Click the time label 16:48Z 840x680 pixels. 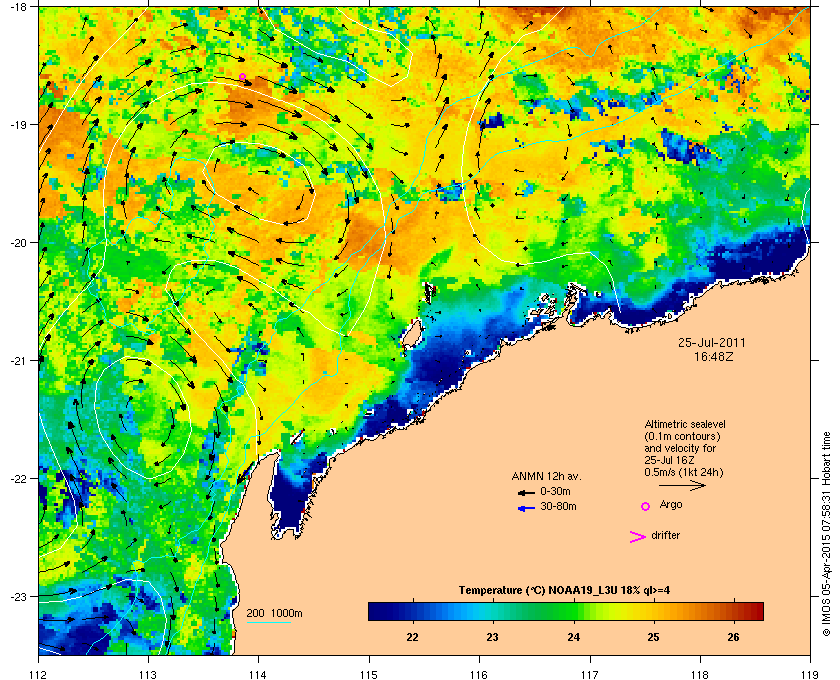coord(714,356)
